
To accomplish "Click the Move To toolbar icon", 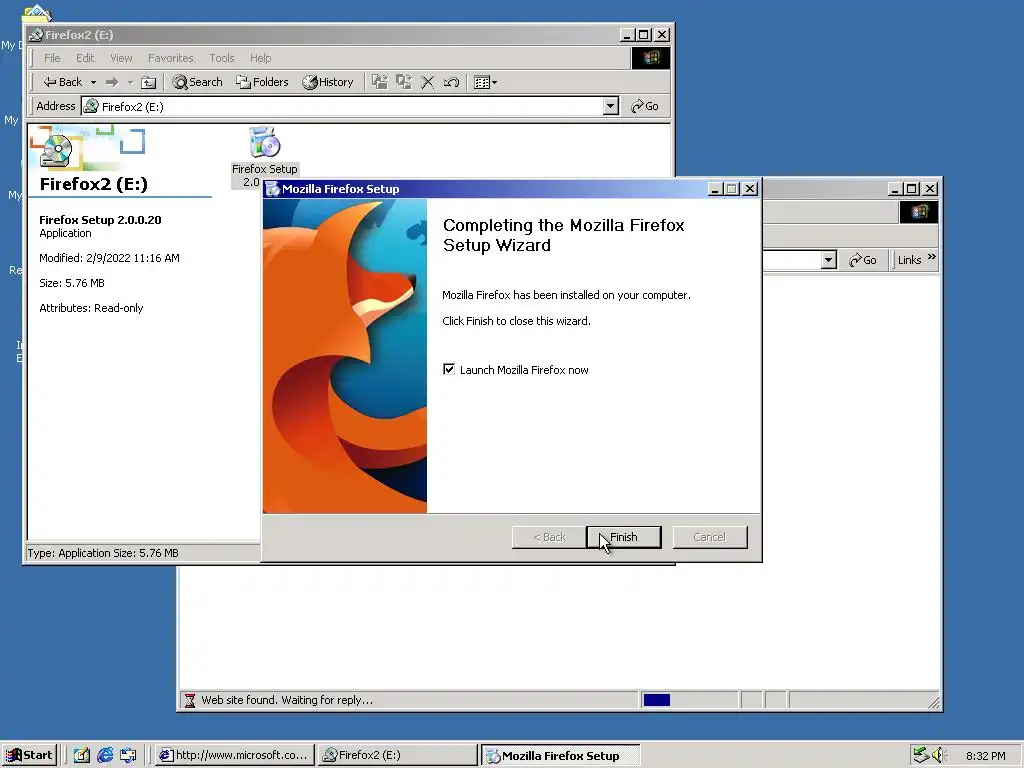I will click(x=379, y=82).
